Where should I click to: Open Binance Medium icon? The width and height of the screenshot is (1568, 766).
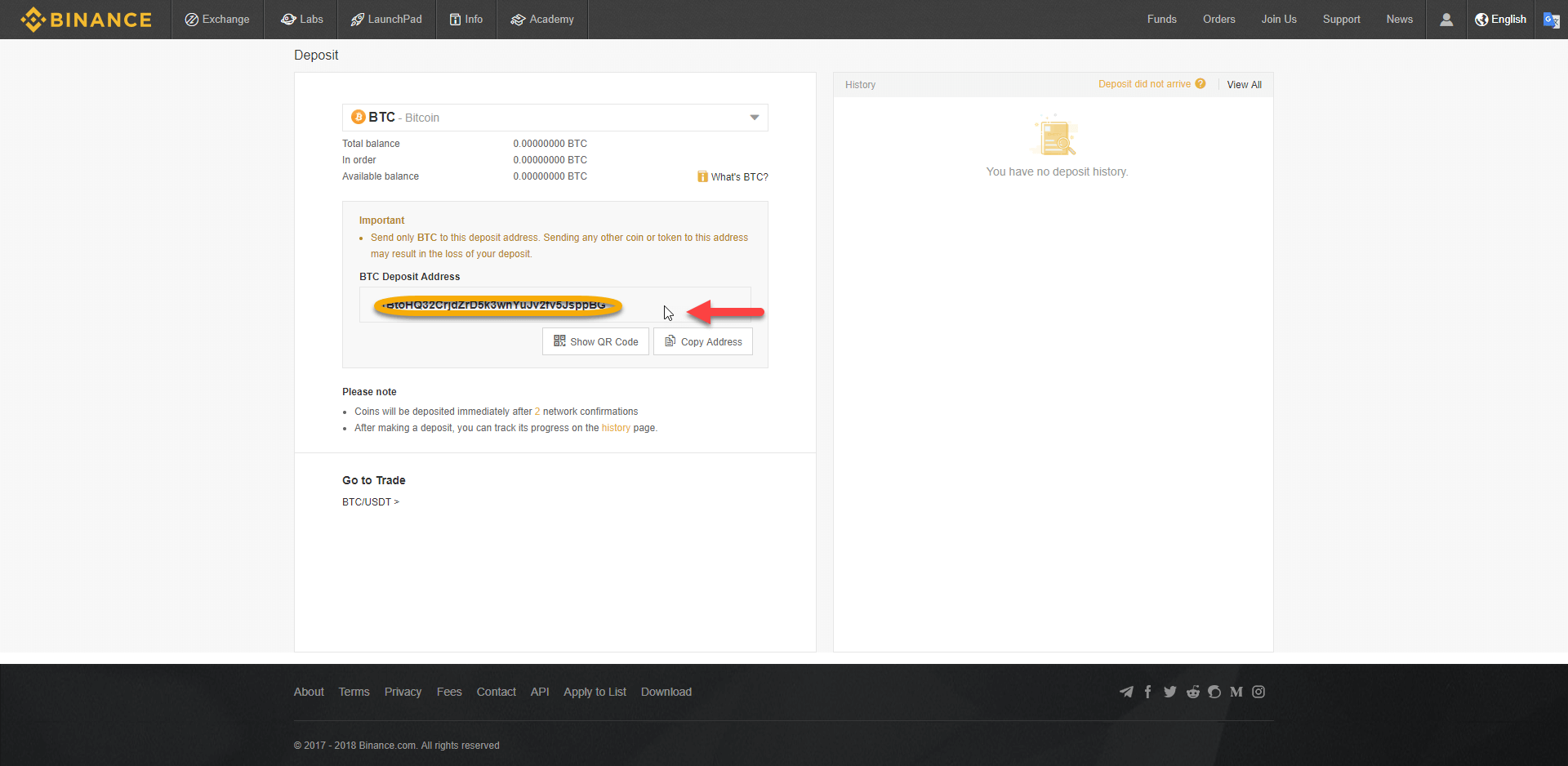[1236, 692]
